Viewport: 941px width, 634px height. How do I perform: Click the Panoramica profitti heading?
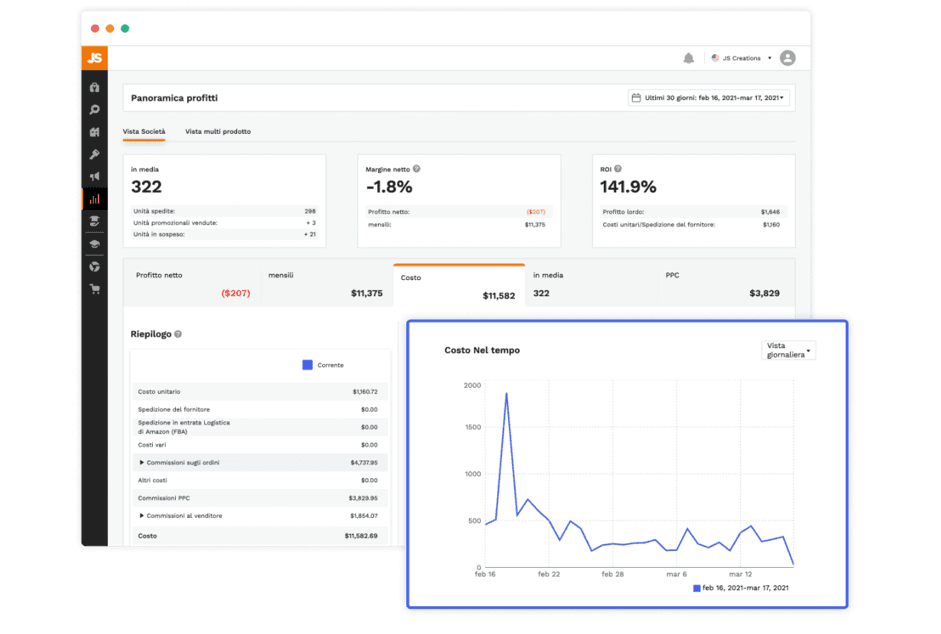click(174, 98)
